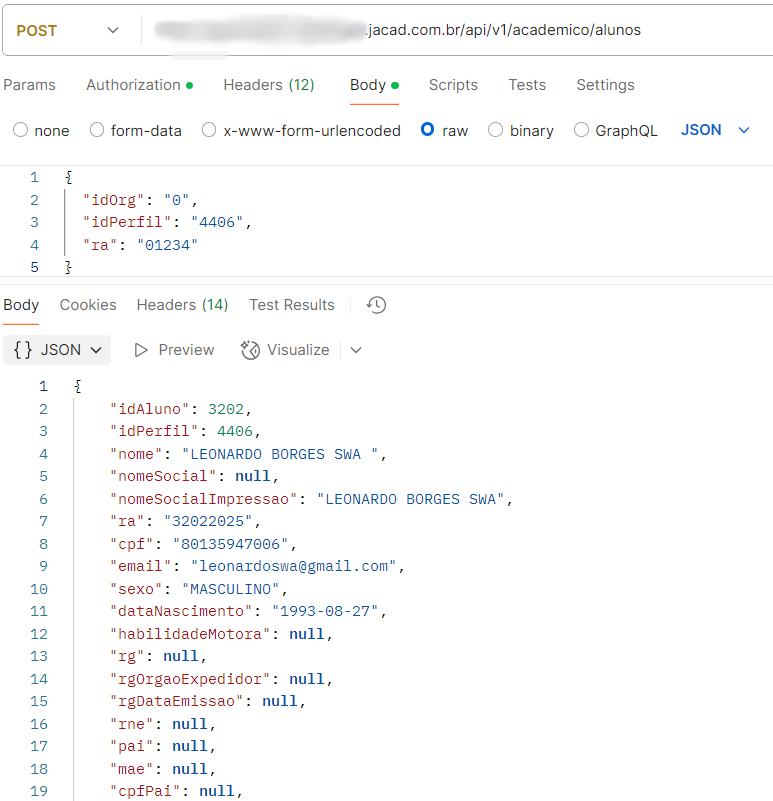Switch to the Params tab

click(30, 85)
